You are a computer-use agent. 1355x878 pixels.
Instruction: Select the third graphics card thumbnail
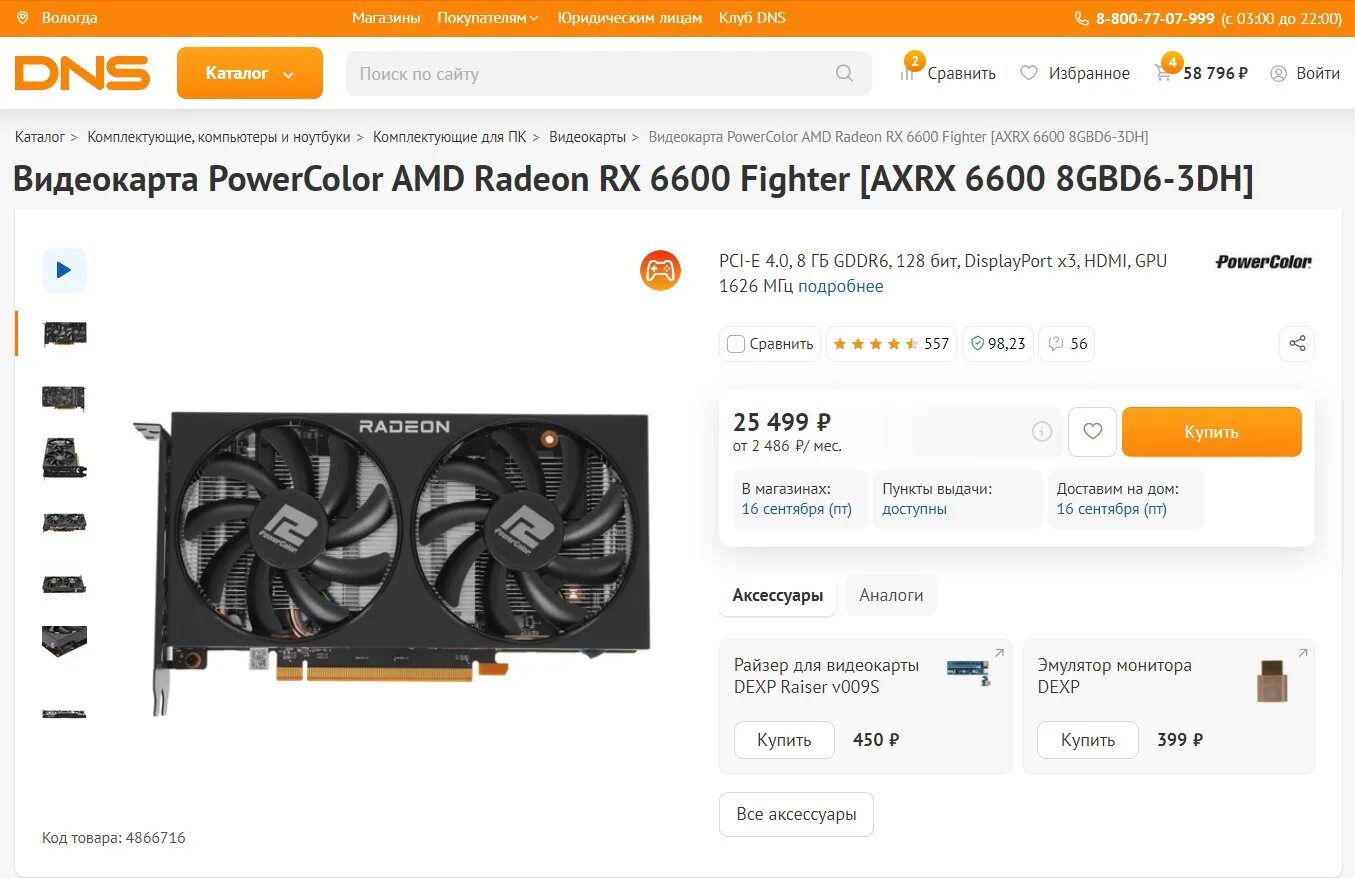[64, 458]
